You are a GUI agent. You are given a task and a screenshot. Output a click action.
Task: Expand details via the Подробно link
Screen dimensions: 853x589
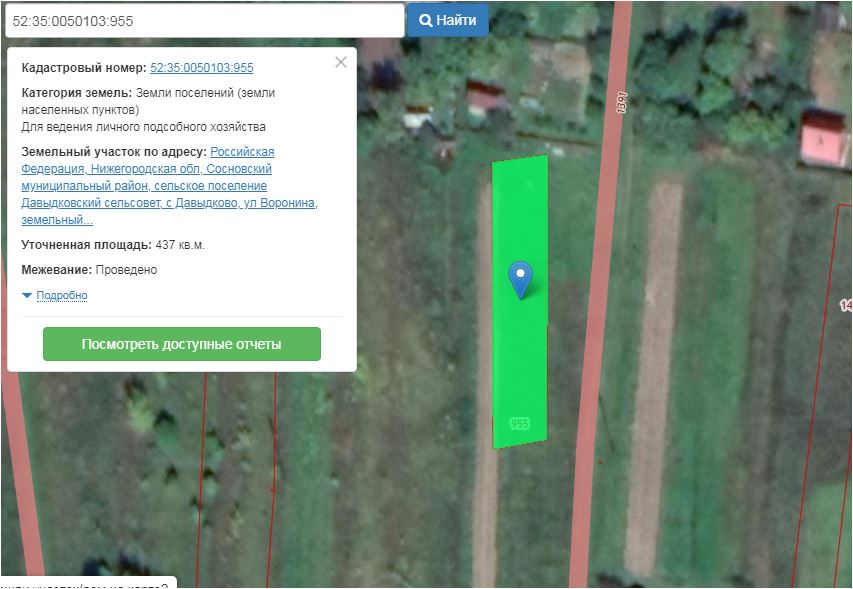pyautogui.click(x=61, y=295)
